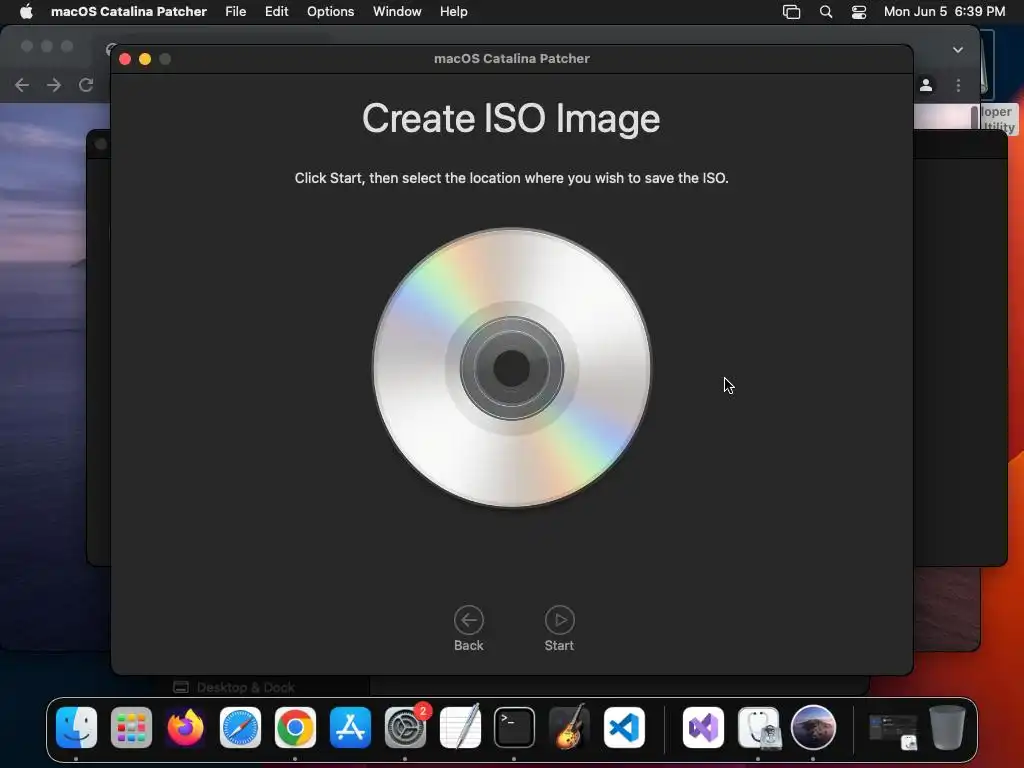Open Control Center in menu bar

pos(859,12)
